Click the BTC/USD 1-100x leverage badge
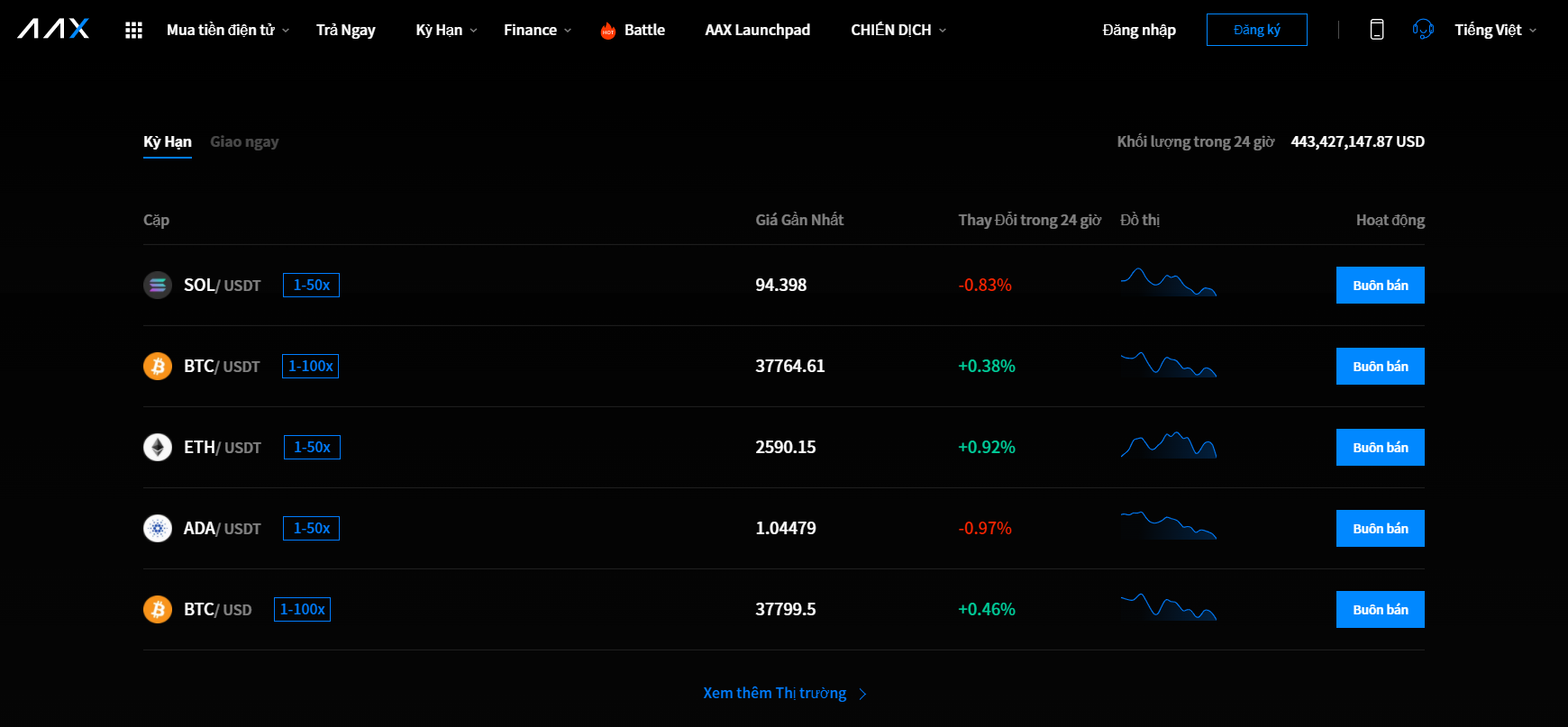The height and width of the screenshot is (727, 1568). (302, 609)
